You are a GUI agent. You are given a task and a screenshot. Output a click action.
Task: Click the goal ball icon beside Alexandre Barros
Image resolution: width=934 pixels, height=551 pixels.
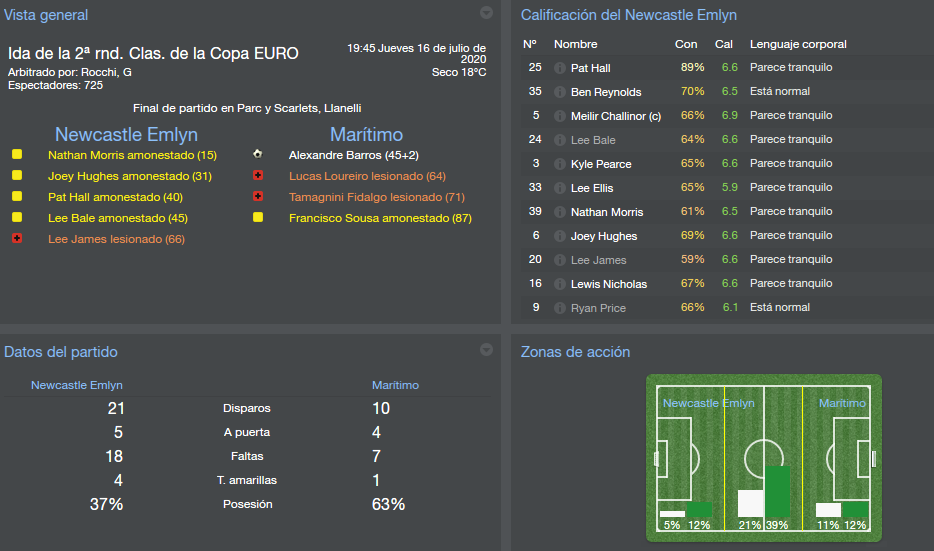(x=258, y=155)
